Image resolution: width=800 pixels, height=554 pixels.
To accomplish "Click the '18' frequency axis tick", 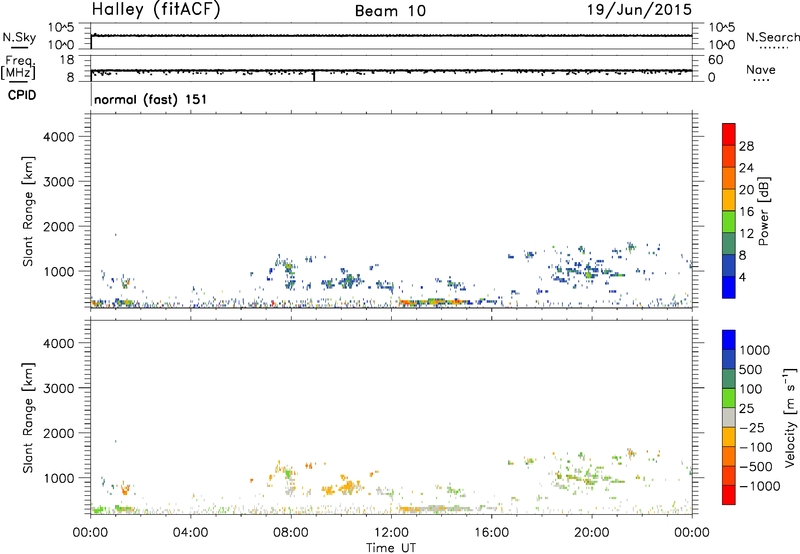I will [67, 60].
